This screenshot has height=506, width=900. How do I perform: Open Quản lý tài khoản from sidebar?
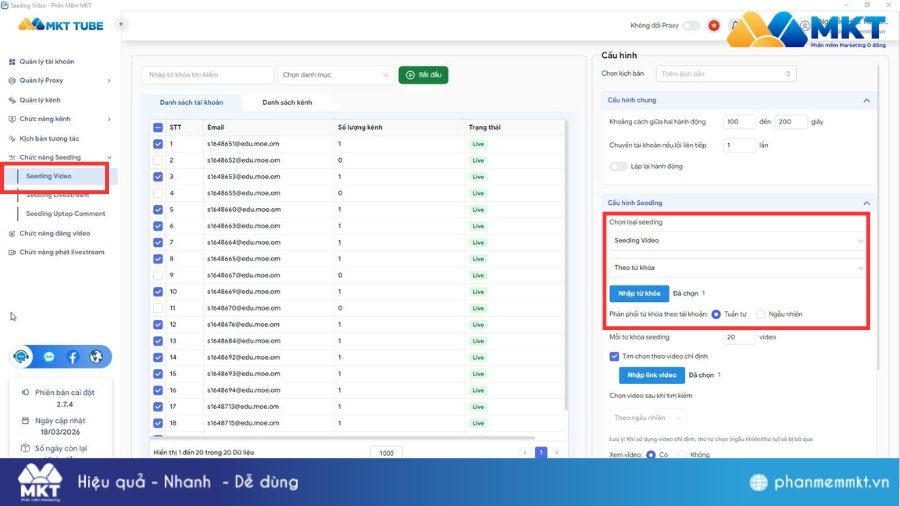[46, 62]
